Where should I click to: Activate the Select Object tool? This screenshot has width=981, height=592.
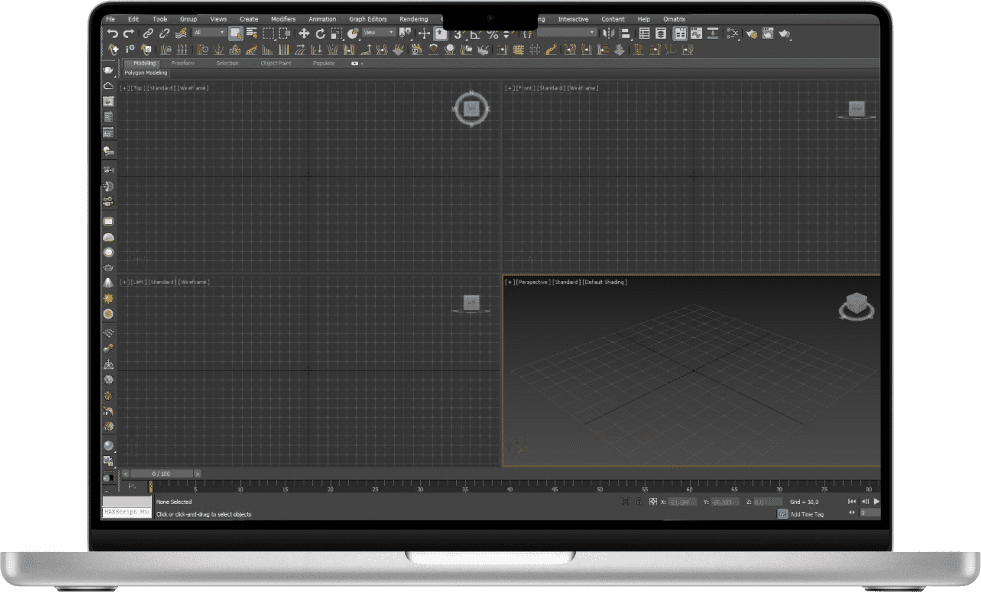(x=235, y=33)
